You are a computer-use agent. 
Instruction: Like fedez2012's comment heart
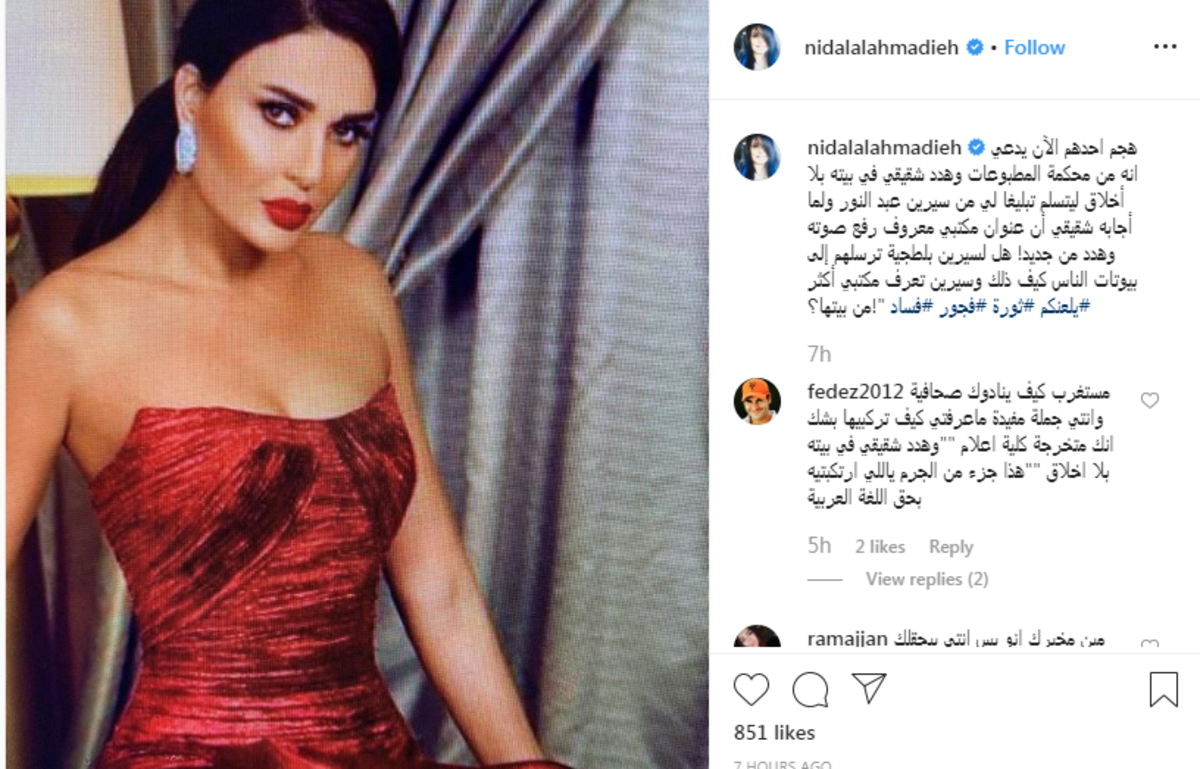coord(1150,400)
